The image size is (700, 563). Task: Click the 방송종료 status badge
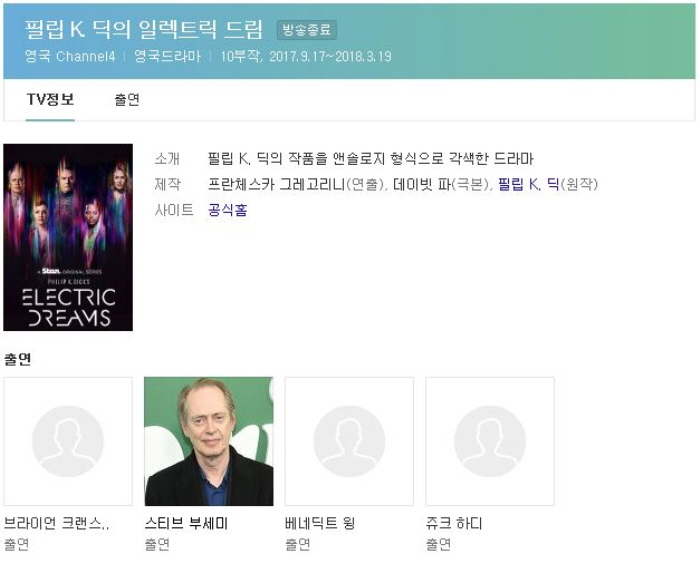306,30
